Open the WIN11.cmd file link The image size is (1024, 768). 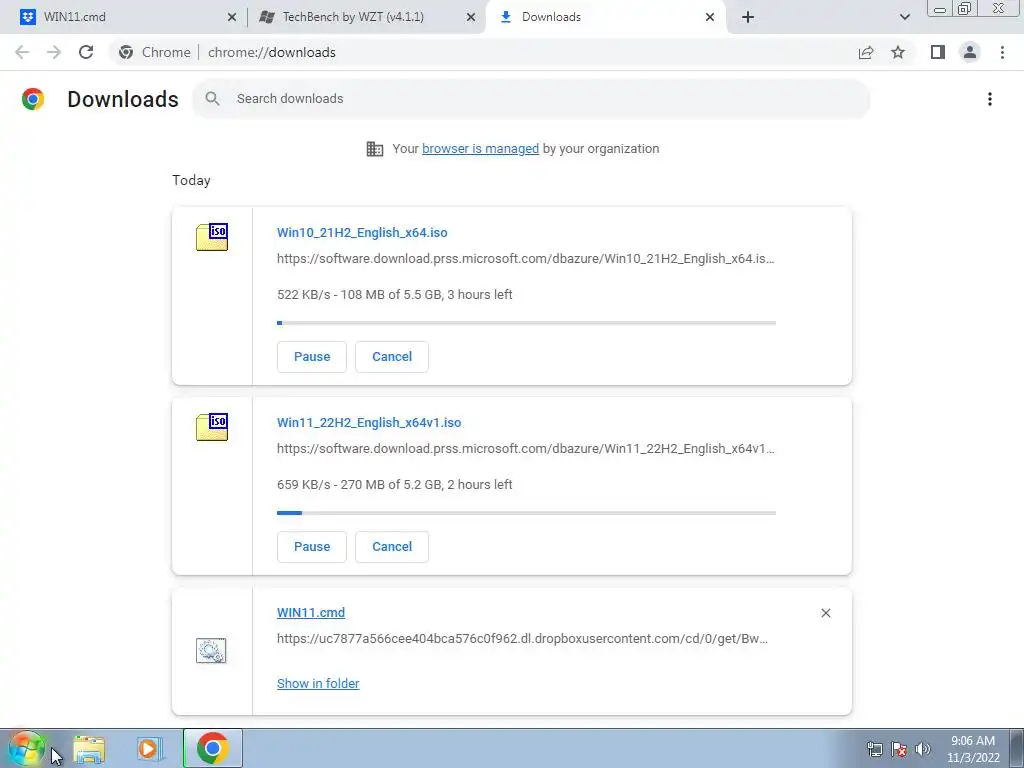pos(311,613)
